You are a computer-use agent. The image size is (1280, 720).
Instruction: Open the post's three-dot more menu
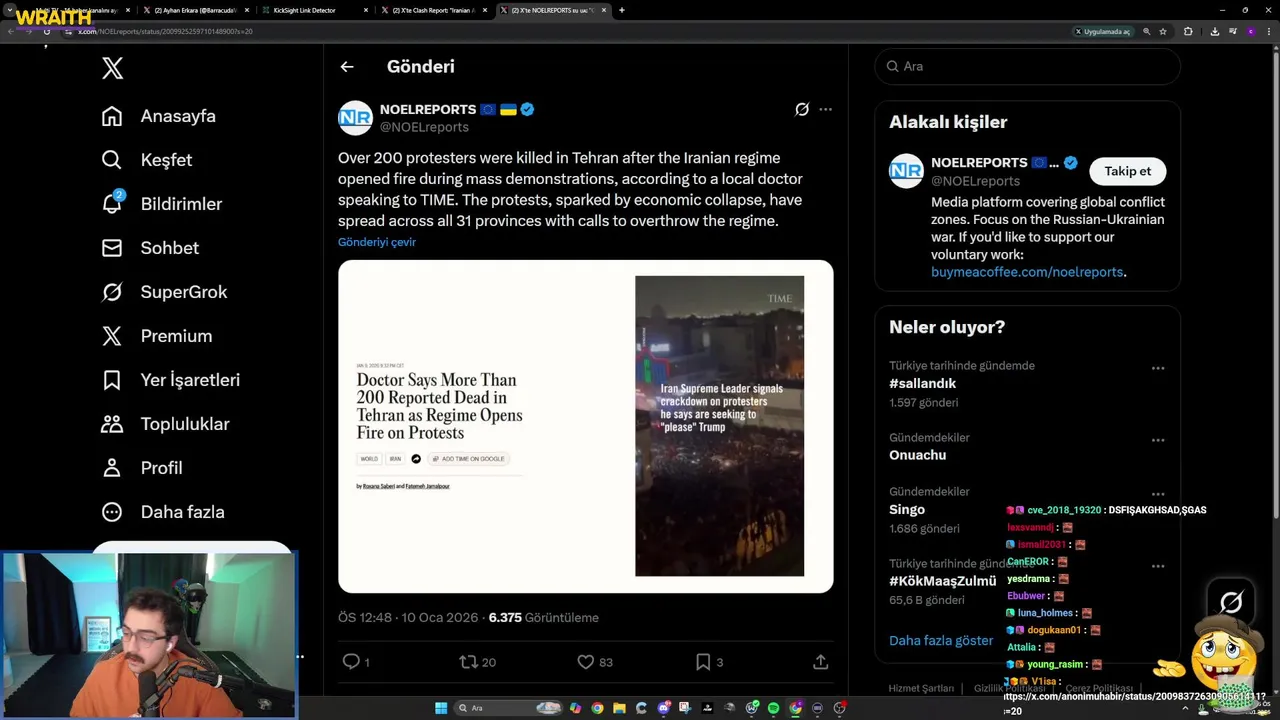[825, 109]
